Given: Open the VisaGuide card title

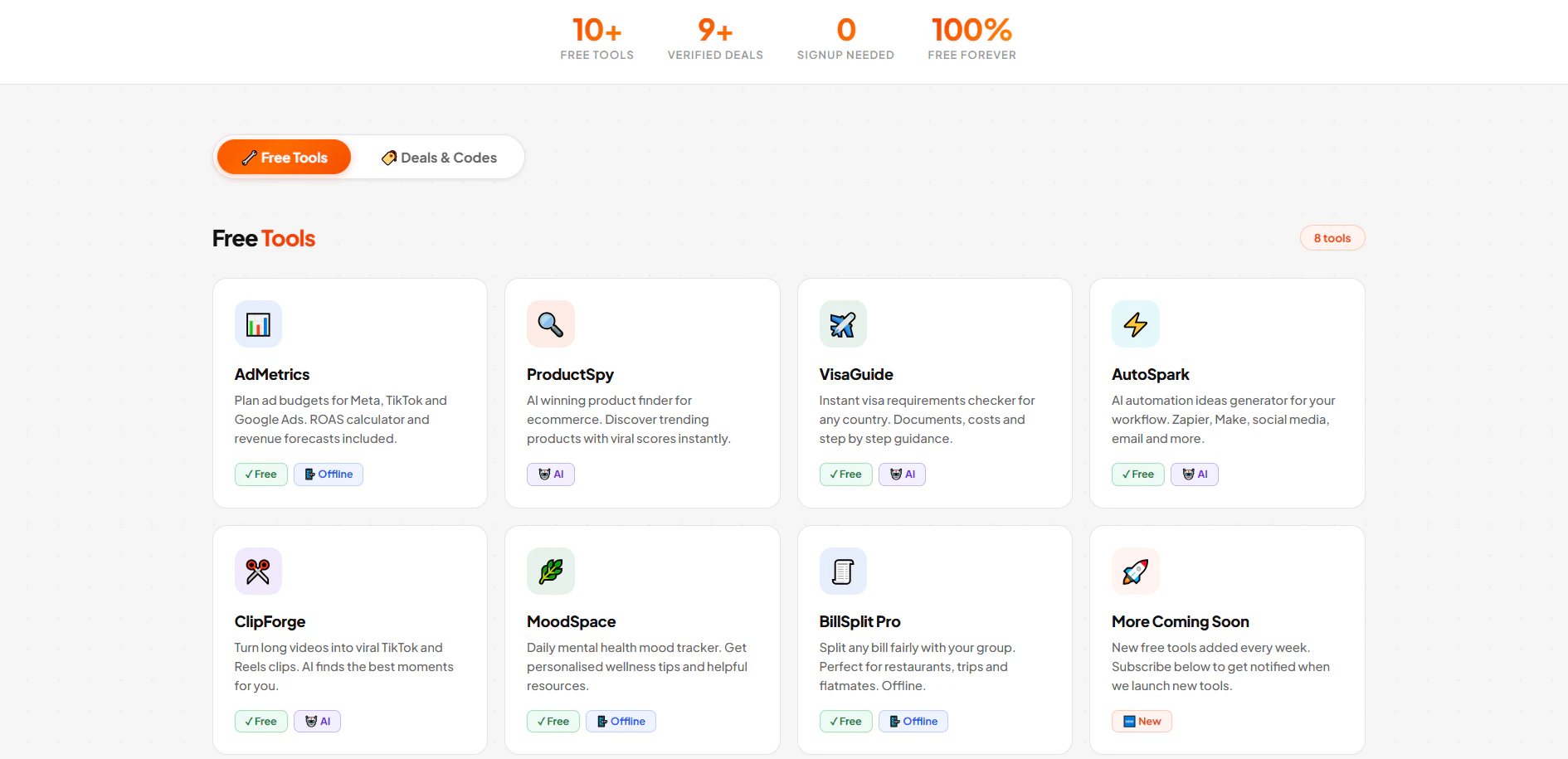Looking at the screenshot, I should [x=856, y=374].
